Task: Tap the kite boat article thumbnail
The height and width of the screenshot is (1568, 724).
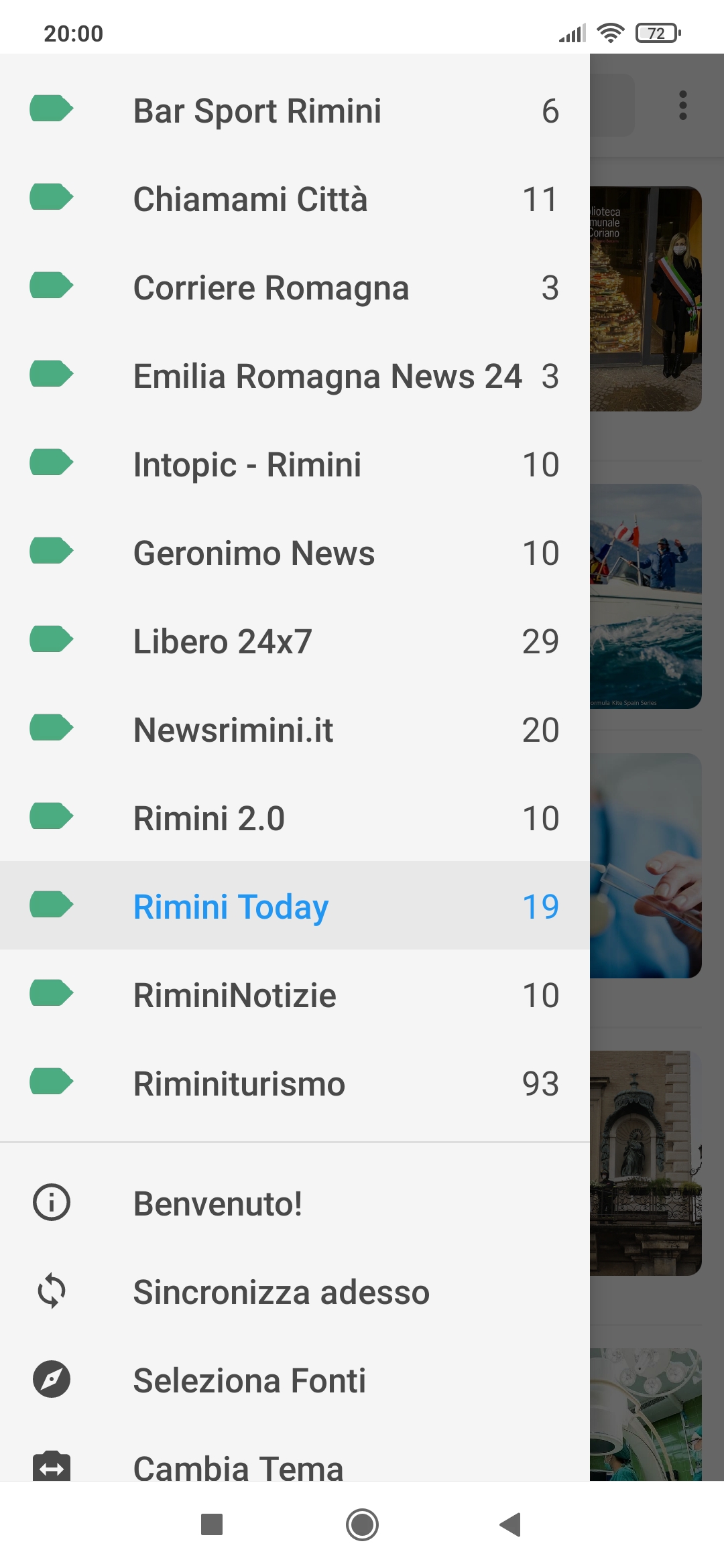Action: (x=646, y=596)
